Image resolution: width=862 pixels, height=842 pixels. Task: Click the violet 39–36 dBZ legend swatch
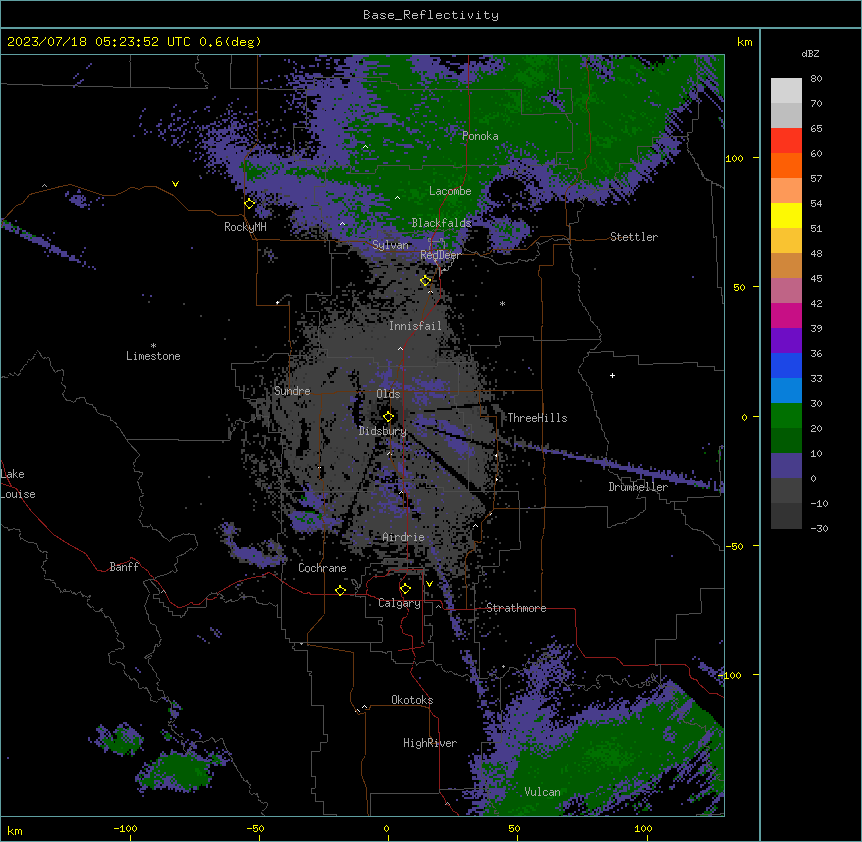coord(786,341)
